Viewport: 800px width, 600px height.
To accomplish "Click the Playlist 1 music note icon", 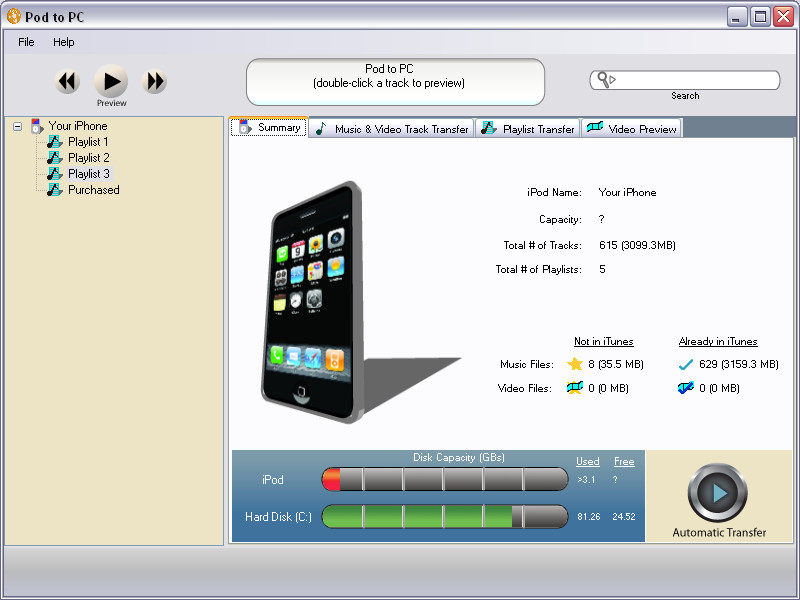I will click(54, 142).
